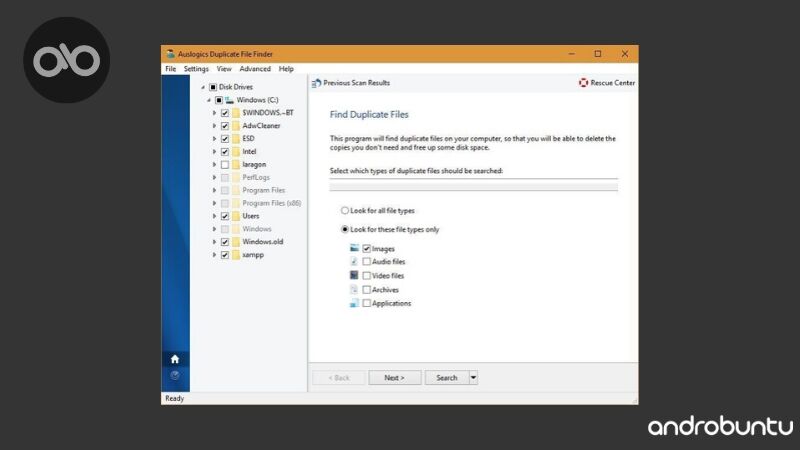800x450 pixels.
Task: Expand the xampp folder node
Action: pyautogui.click(x=214, y=255)
